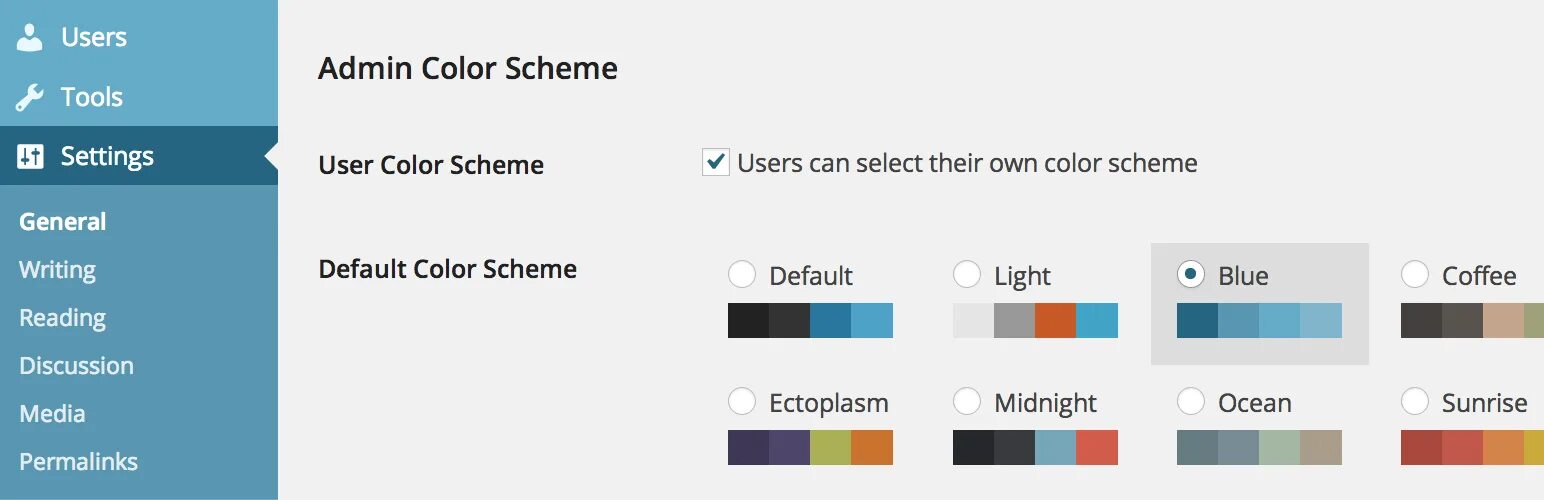The height and width of the screenshot is (500, 1544).
Task: Choose the Light color scheme radio button
Action: coord(967,274)
